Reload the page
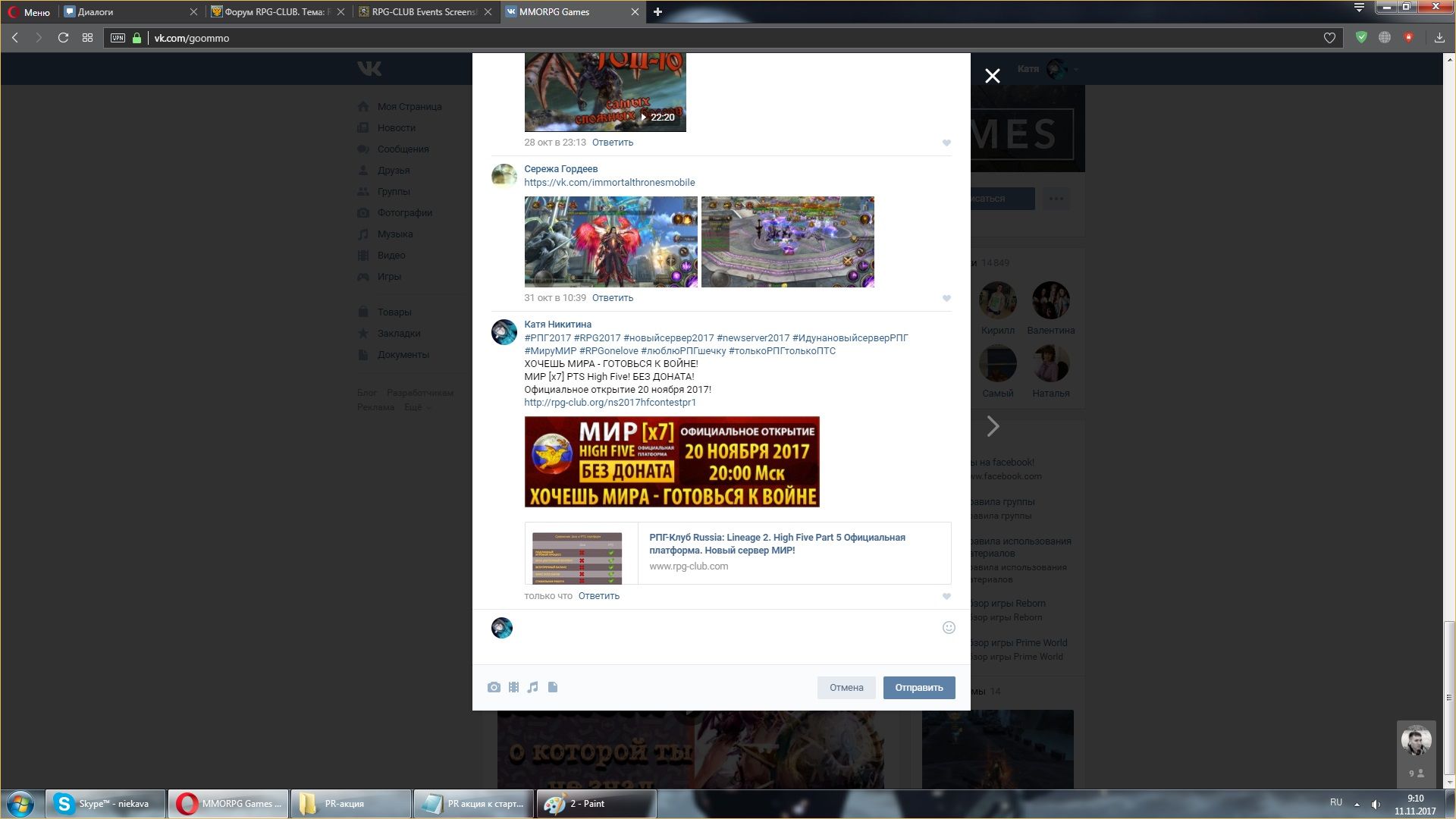The width and height of the screenshot is (1456, 819). [x=63, y=38]
